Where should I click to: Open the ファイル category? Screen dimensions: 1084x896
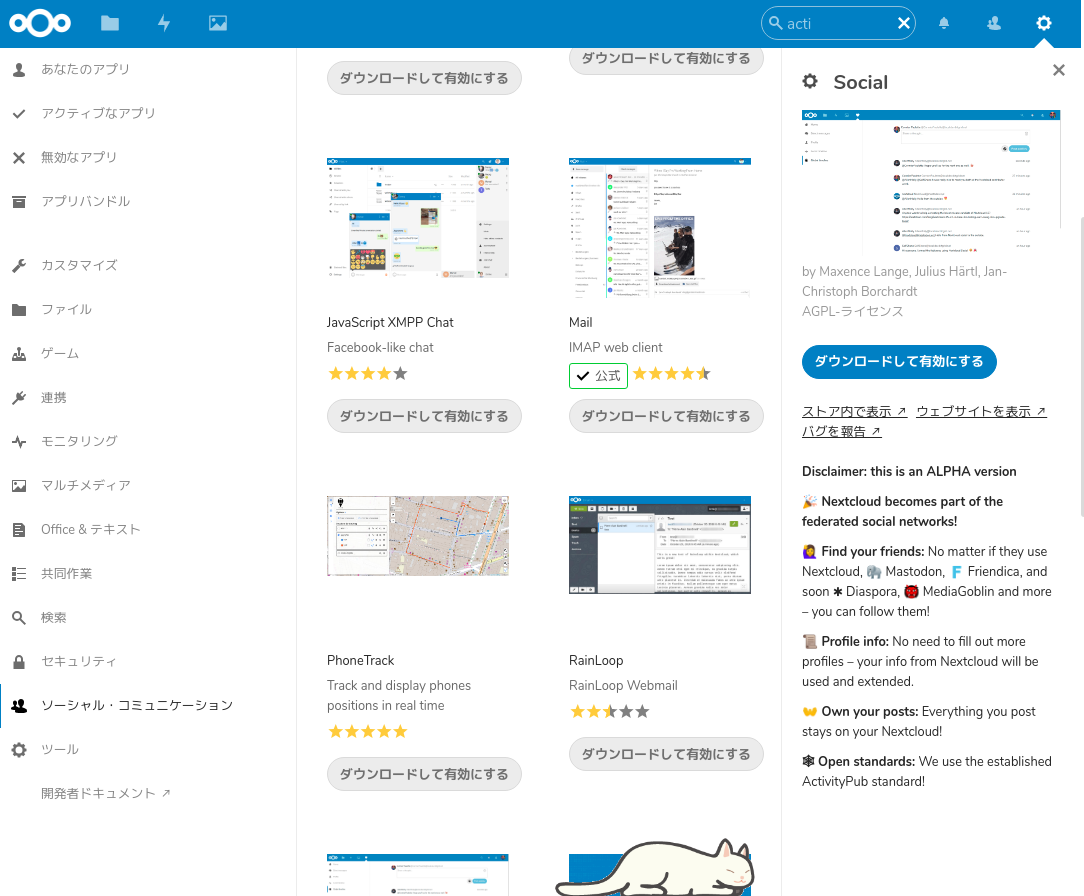click(66, 310)
